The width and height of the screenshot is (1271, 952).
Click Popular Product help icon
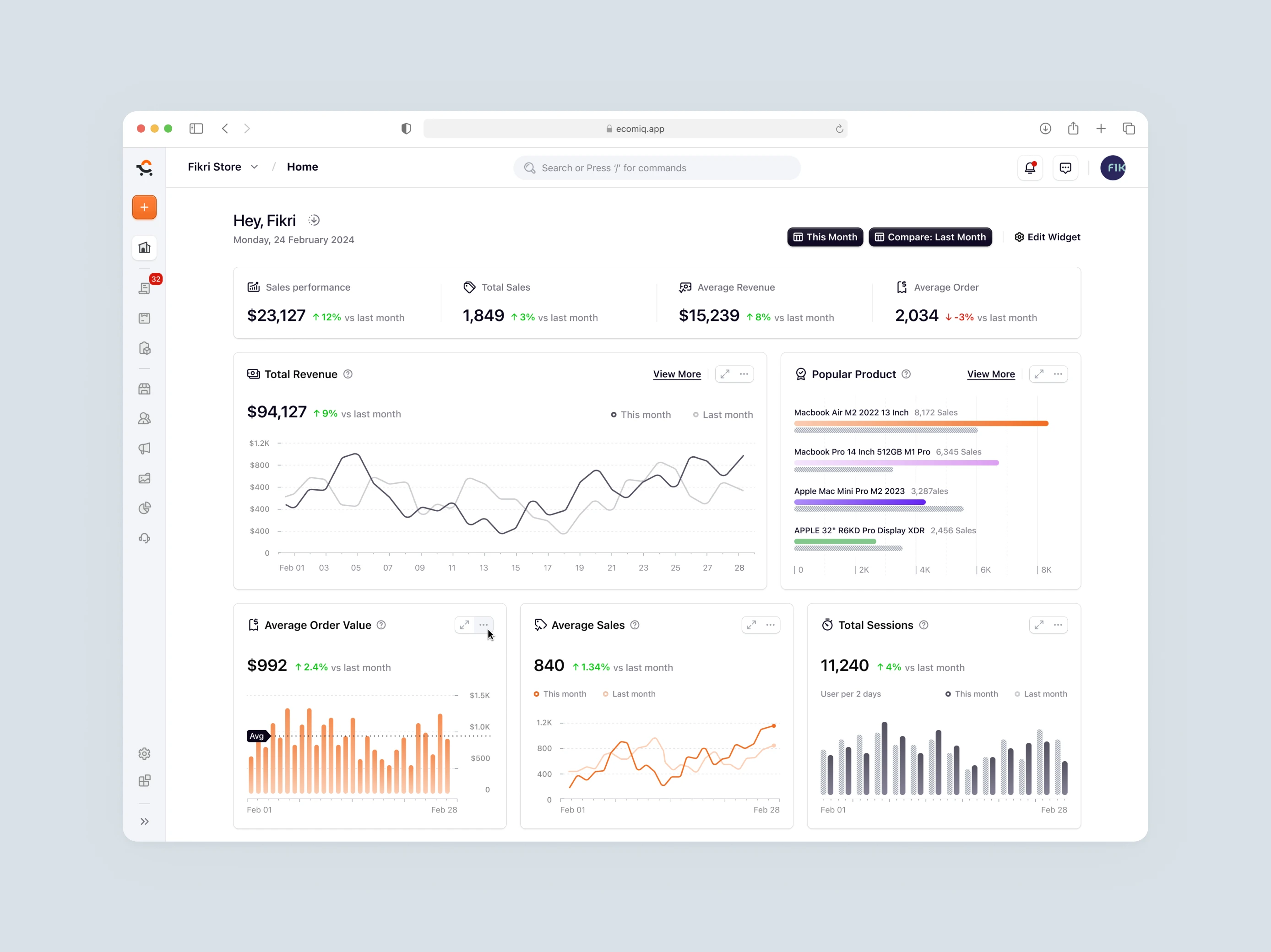tap(906, 374)
